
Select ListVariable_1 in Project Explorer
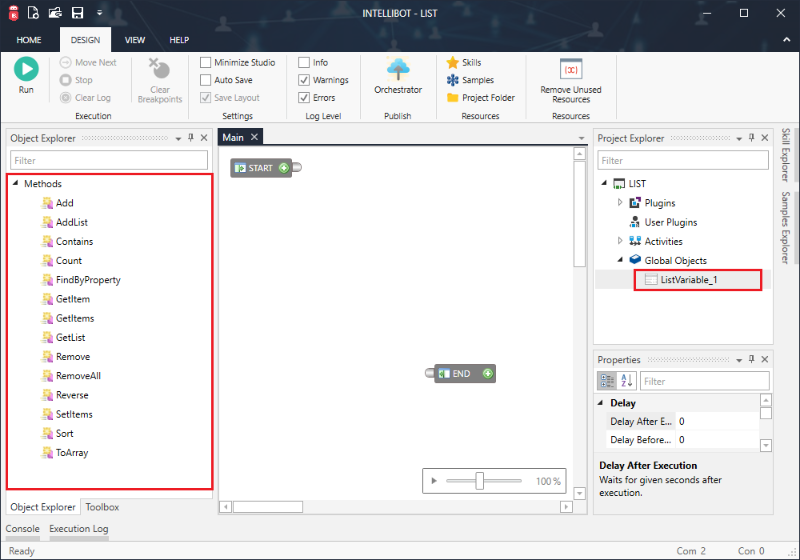pyautogui.click(x=688, y=280)
